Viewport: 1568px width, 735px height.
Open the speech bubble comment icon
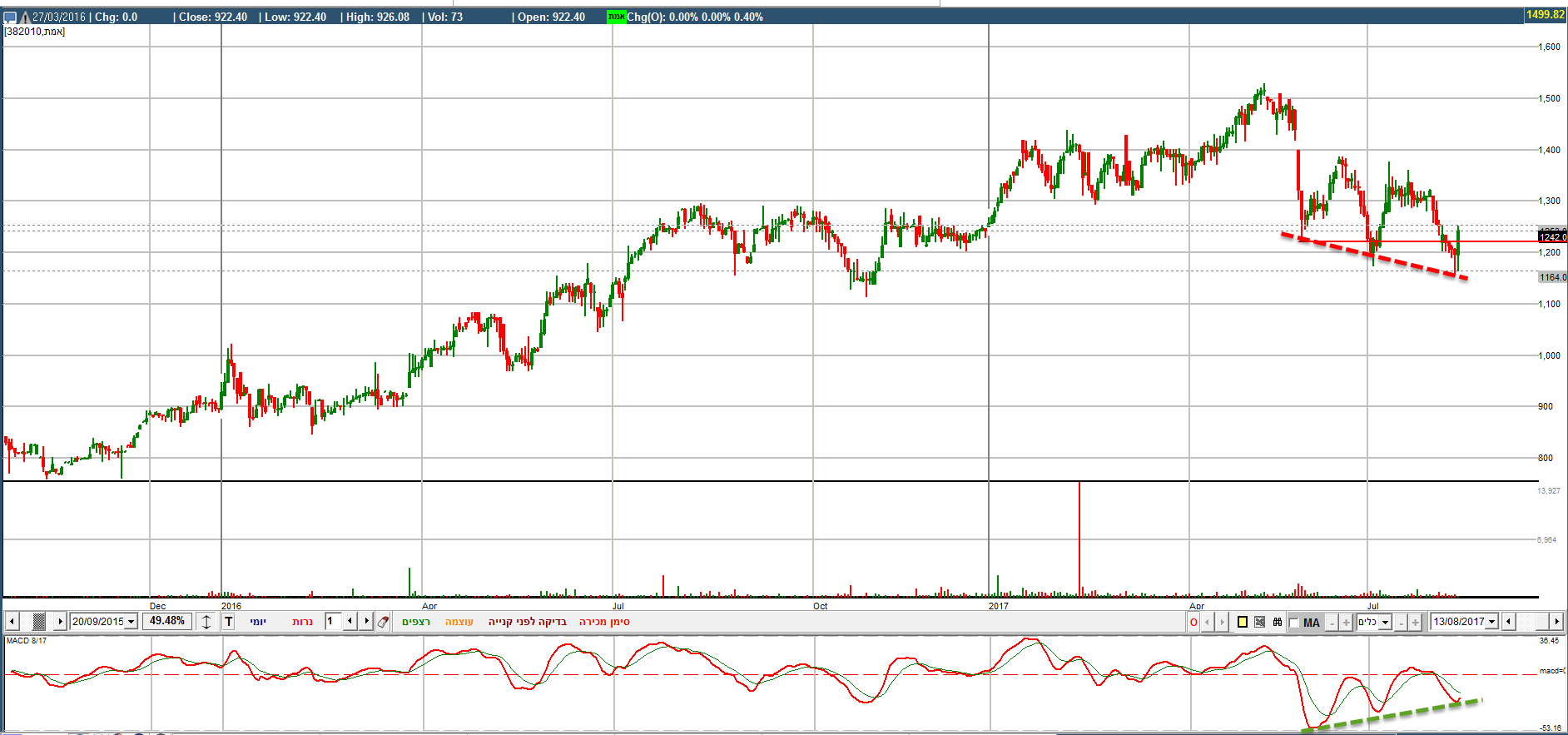point(10,17)
